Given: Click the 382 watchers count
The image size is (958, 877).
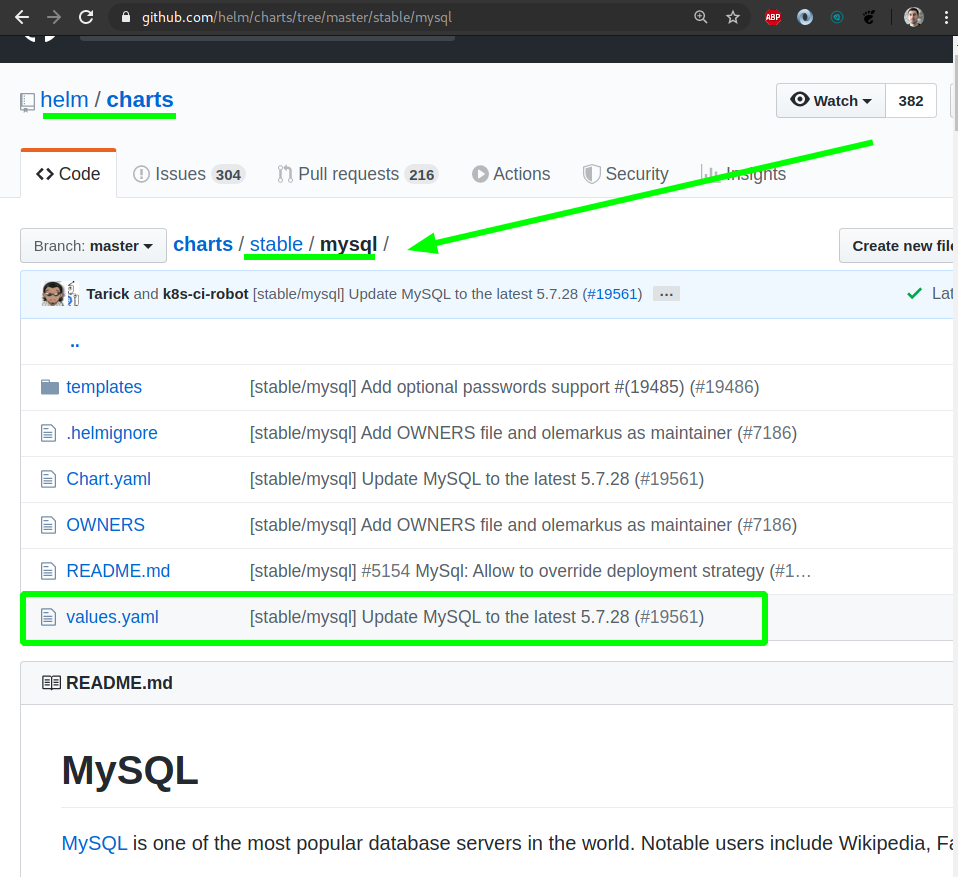Looking at the screenshot, I should tap(910, 101).
